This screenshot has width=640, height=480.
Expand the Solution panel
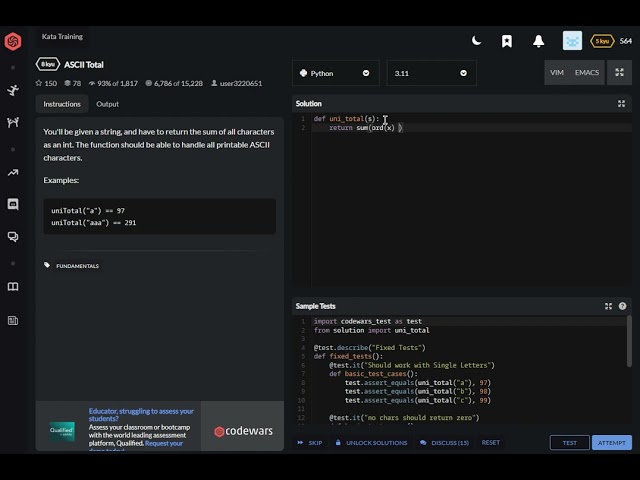[x=621, y=104]
